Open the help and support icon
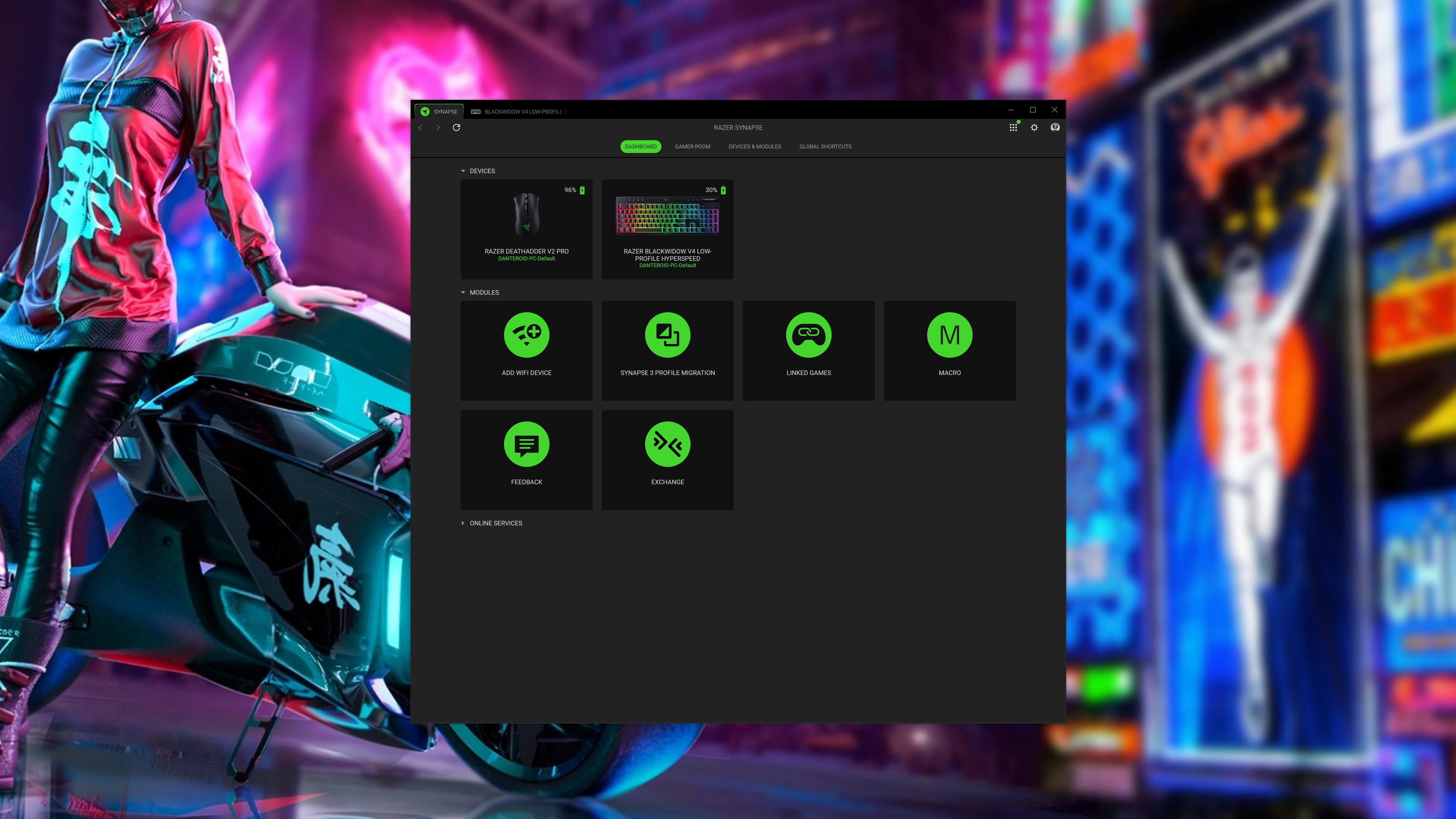Viewport: 1456px width, 819px height. [1055, 127]
